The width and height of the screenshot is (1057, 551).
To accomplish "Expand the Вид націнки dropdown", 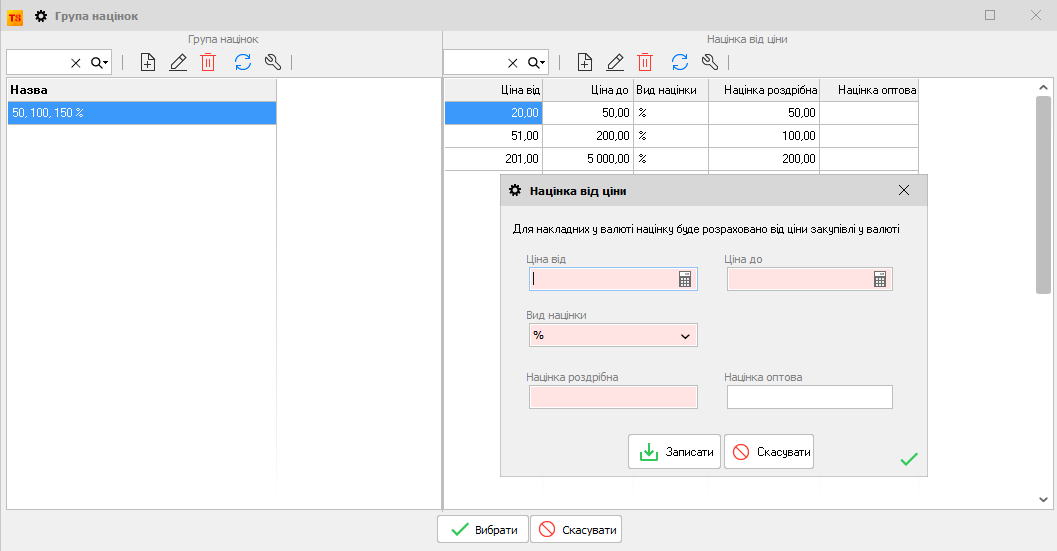I will (x=685, y=336).
